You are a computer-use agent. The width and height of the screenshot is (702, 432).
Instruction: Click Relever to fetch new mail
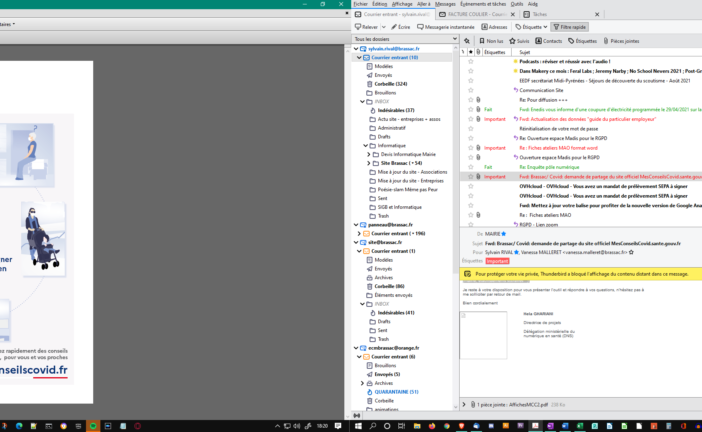point(367,27)
